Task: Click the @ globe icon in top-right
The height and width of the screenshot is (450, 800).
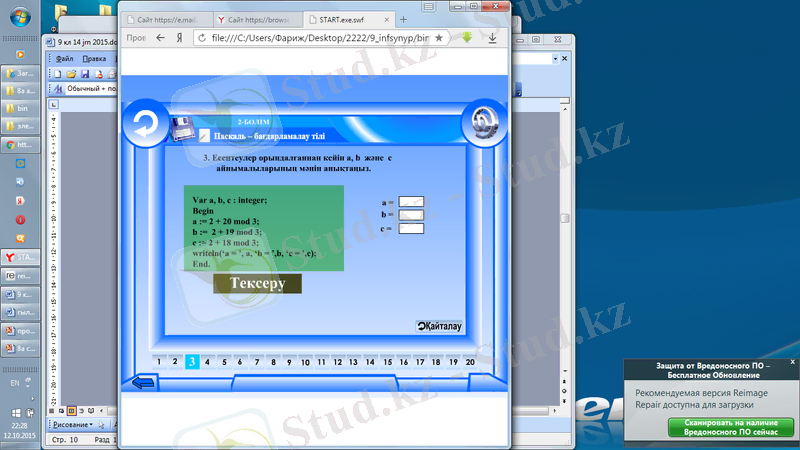Action: (x=483, y=124)
